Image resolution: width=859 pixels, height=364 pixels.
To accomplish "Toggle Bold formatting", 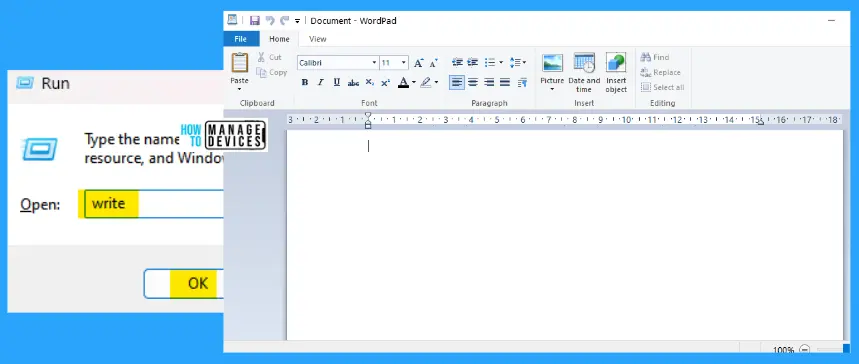I will point(305,83).
